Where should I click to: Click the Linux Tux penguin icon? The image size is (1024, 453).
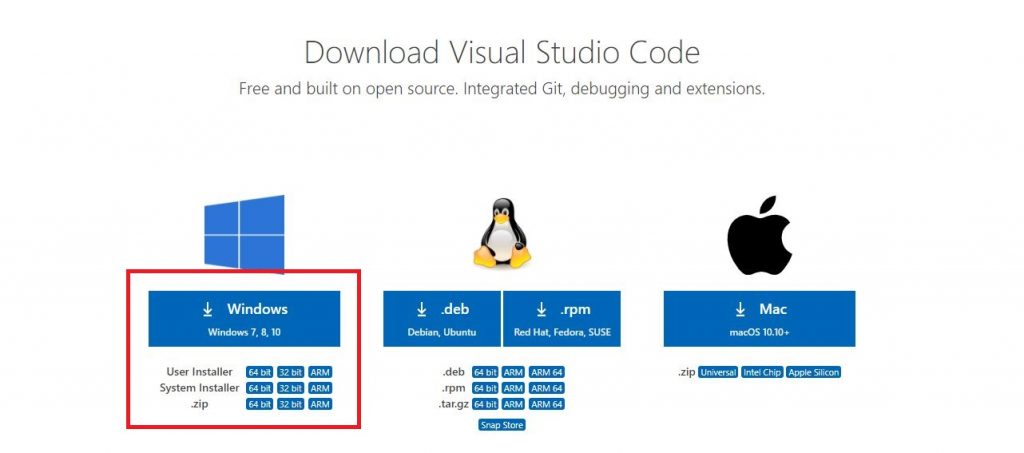pos(502,233)
